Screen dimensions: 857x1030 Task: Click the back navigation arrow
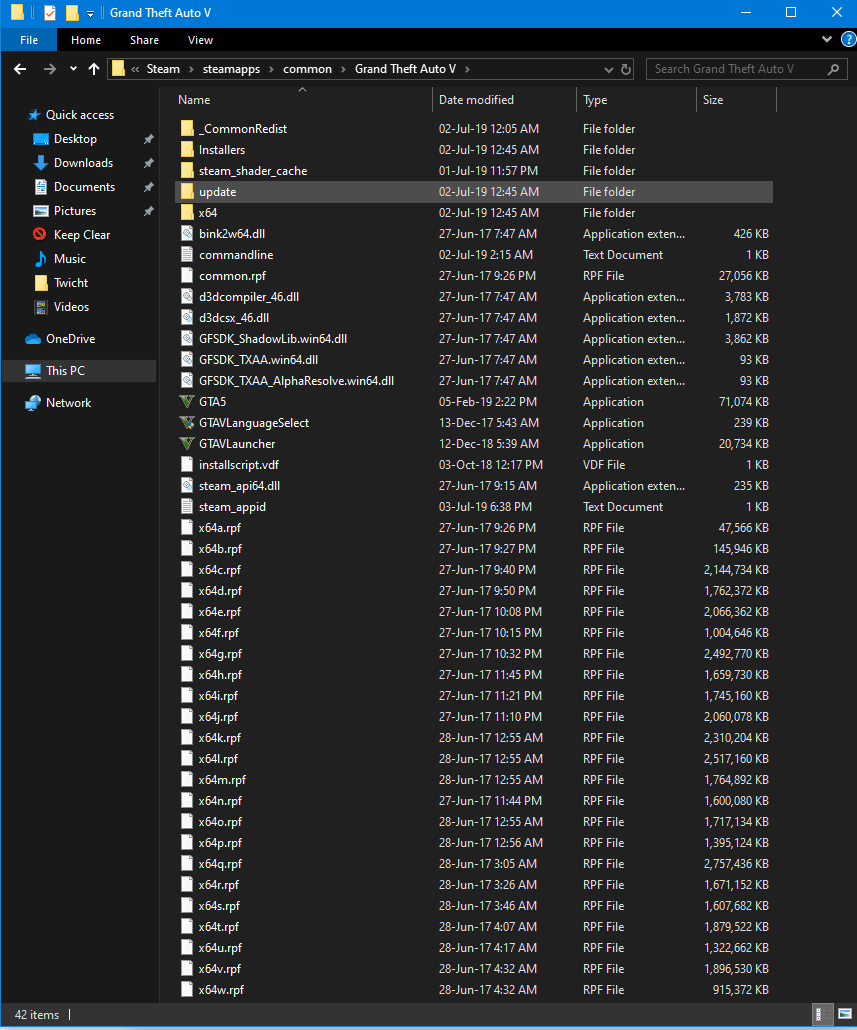20,68
